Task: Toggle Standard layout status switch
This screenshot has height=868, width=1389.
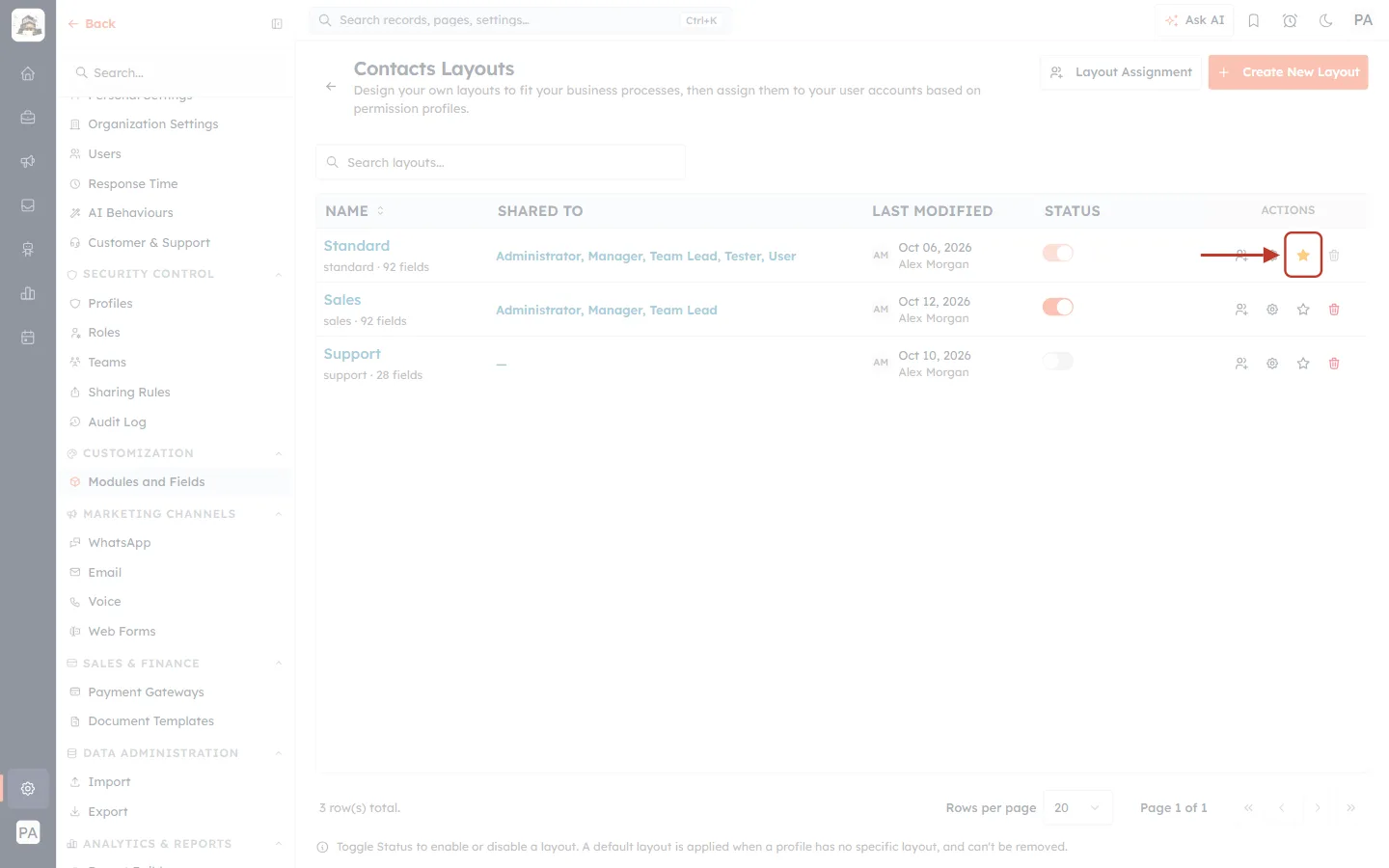Action: pos(1058,253)
